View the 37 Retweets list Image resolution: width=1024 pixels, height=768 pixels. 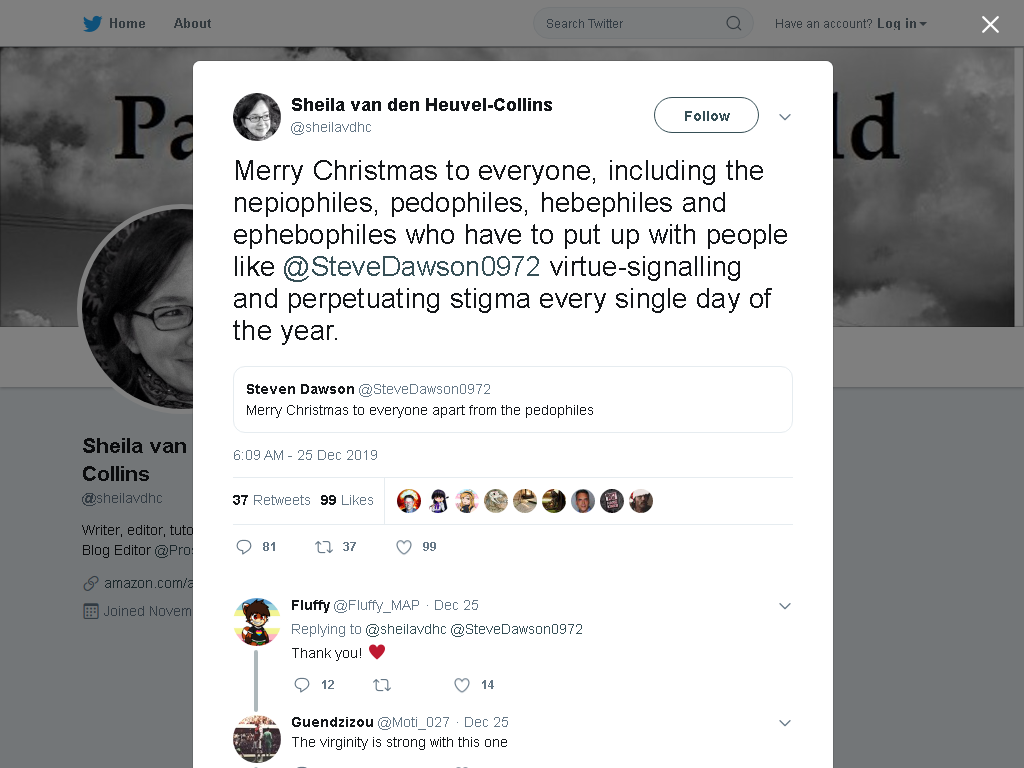click(x=272, y=500)
